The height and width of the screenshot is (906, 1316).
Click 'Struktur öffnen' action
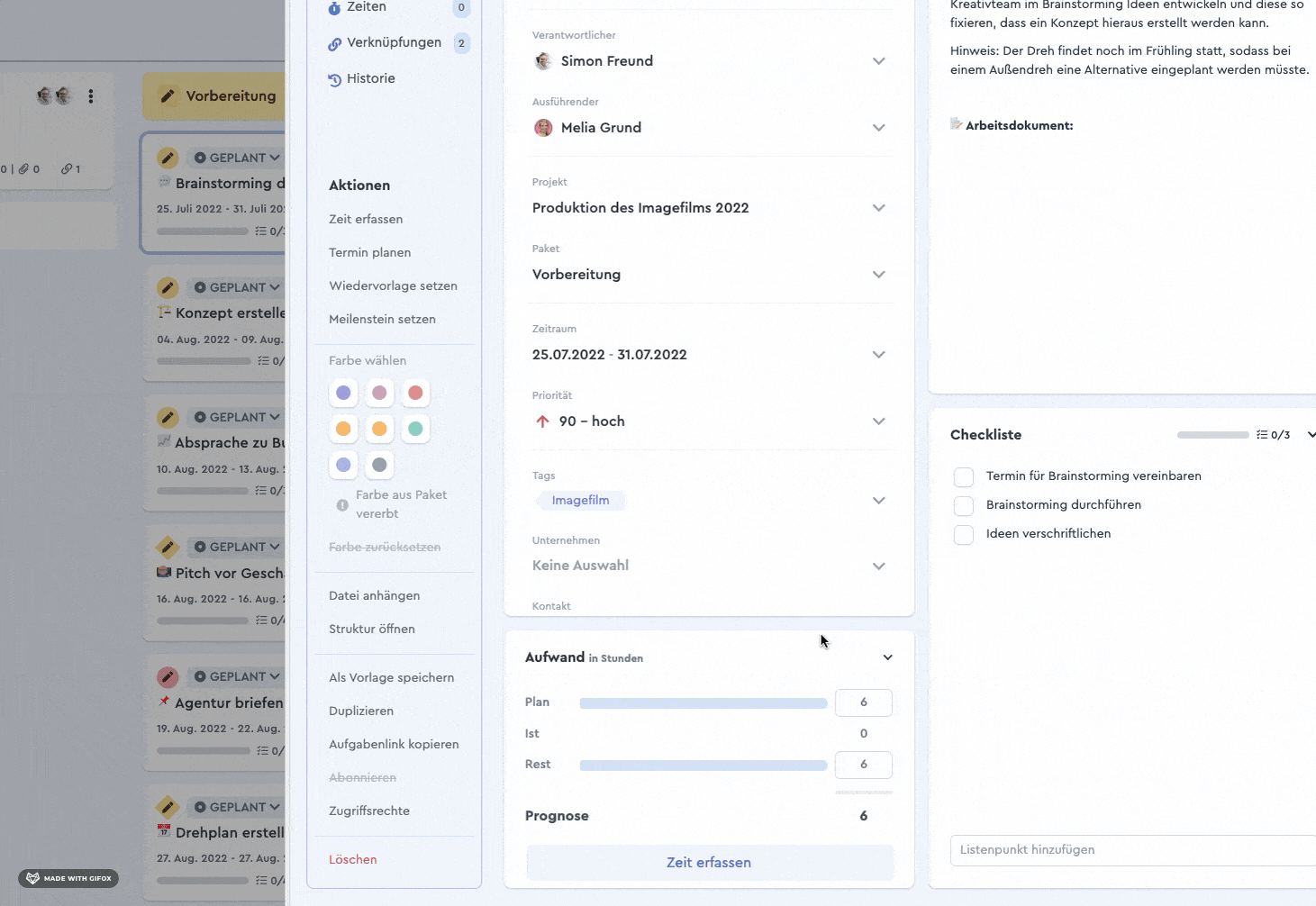372,629
